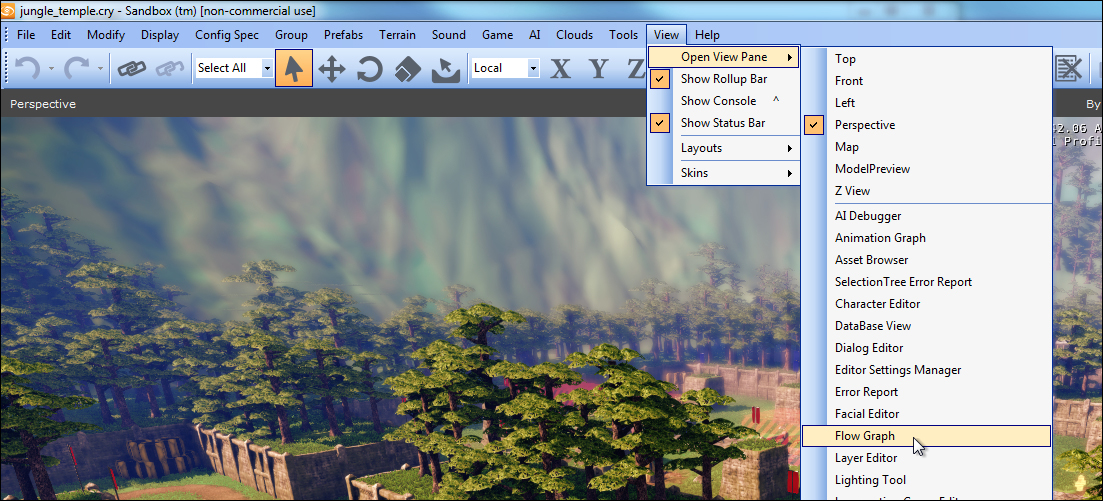Open the Modify menu
The height and width of the screenshot is (501, 1103).
pos(106,34)
